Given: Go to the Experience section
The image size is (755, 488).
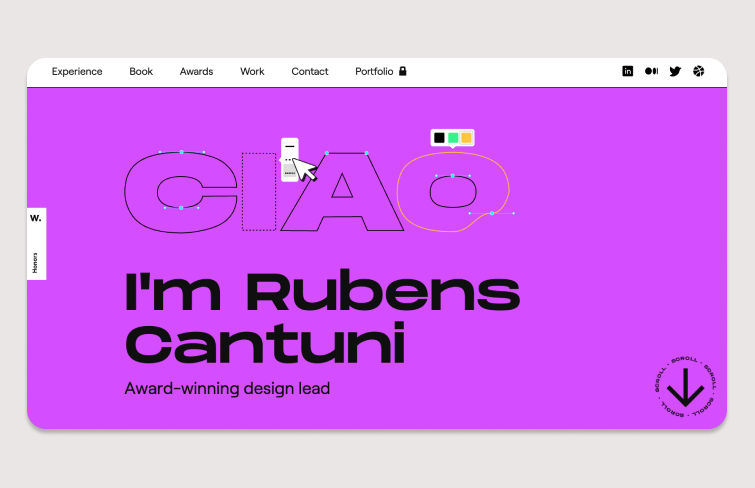Looking at the screenshot, I should coord(77,72).
